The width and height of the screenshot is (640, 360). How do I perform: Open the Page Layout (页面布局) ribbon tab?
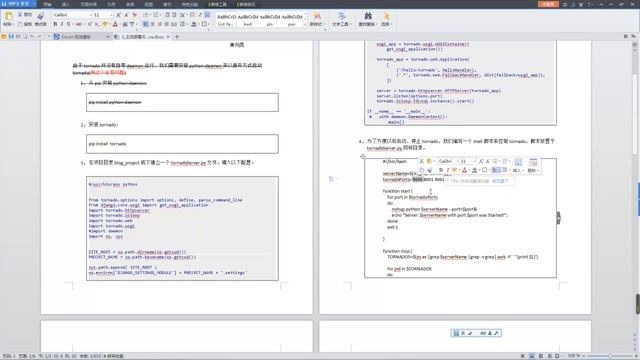click(x=89, y=4)
